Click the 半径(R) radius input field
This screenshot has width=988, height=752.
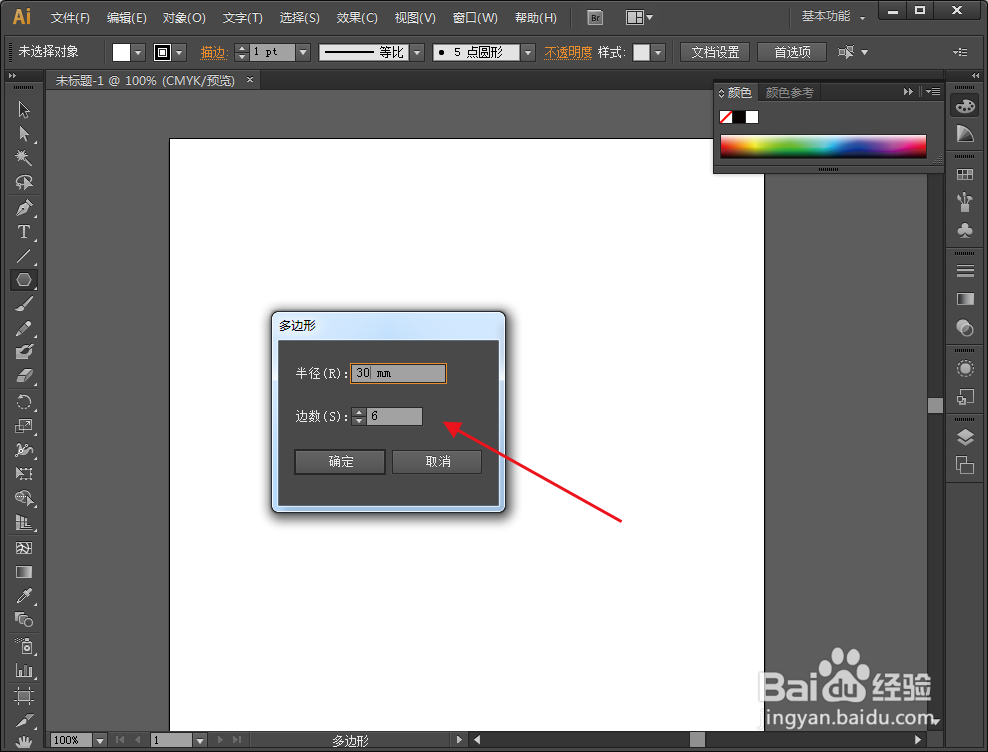[398, 373]
